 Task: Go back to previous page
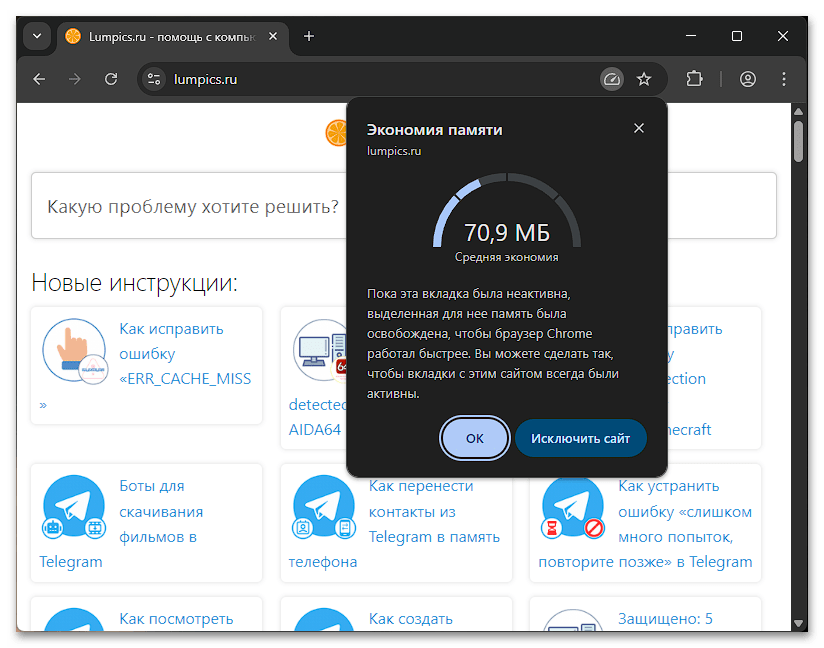tap(39, 79)
